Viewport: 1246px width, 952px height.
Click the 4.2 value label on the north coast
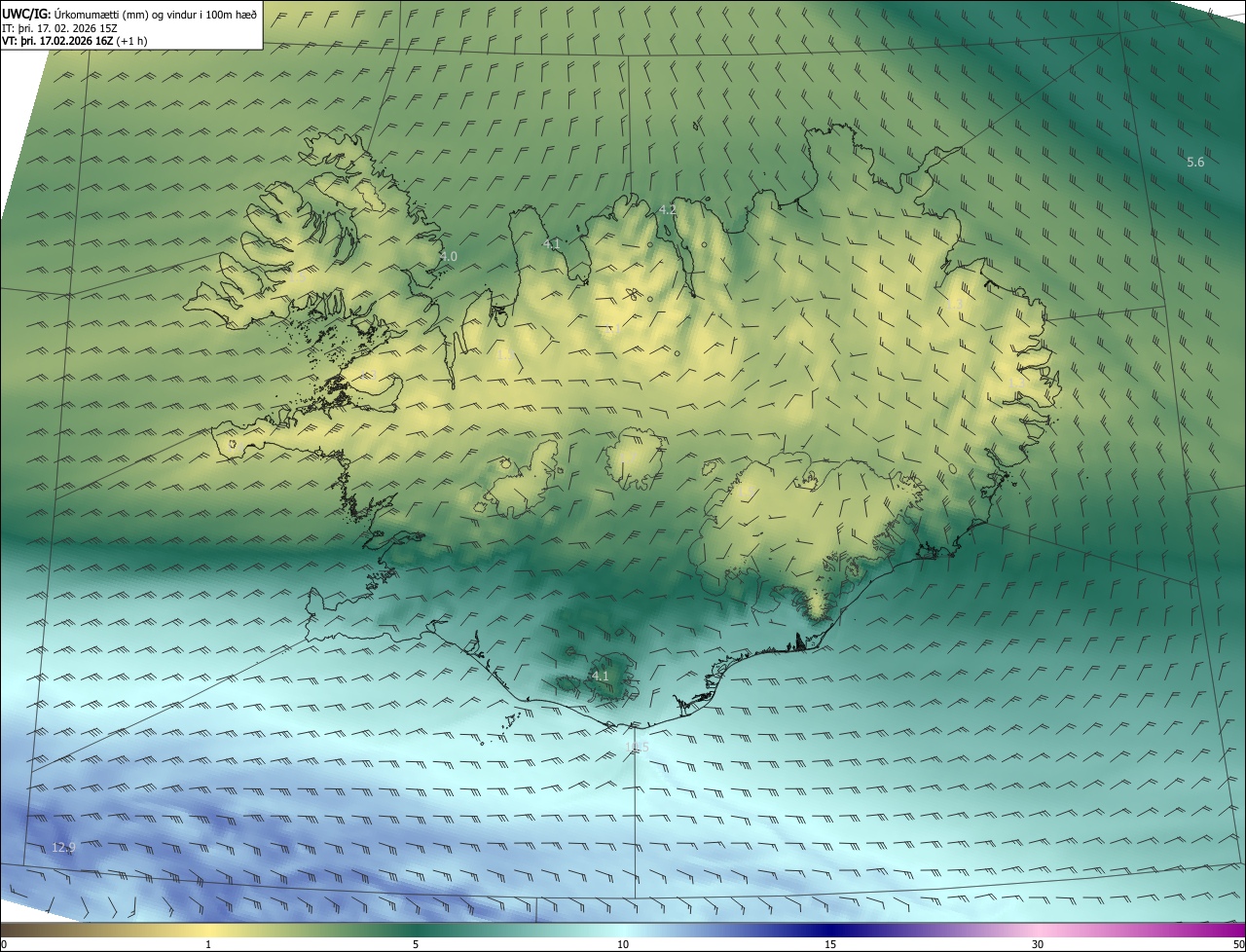[668, 209]
